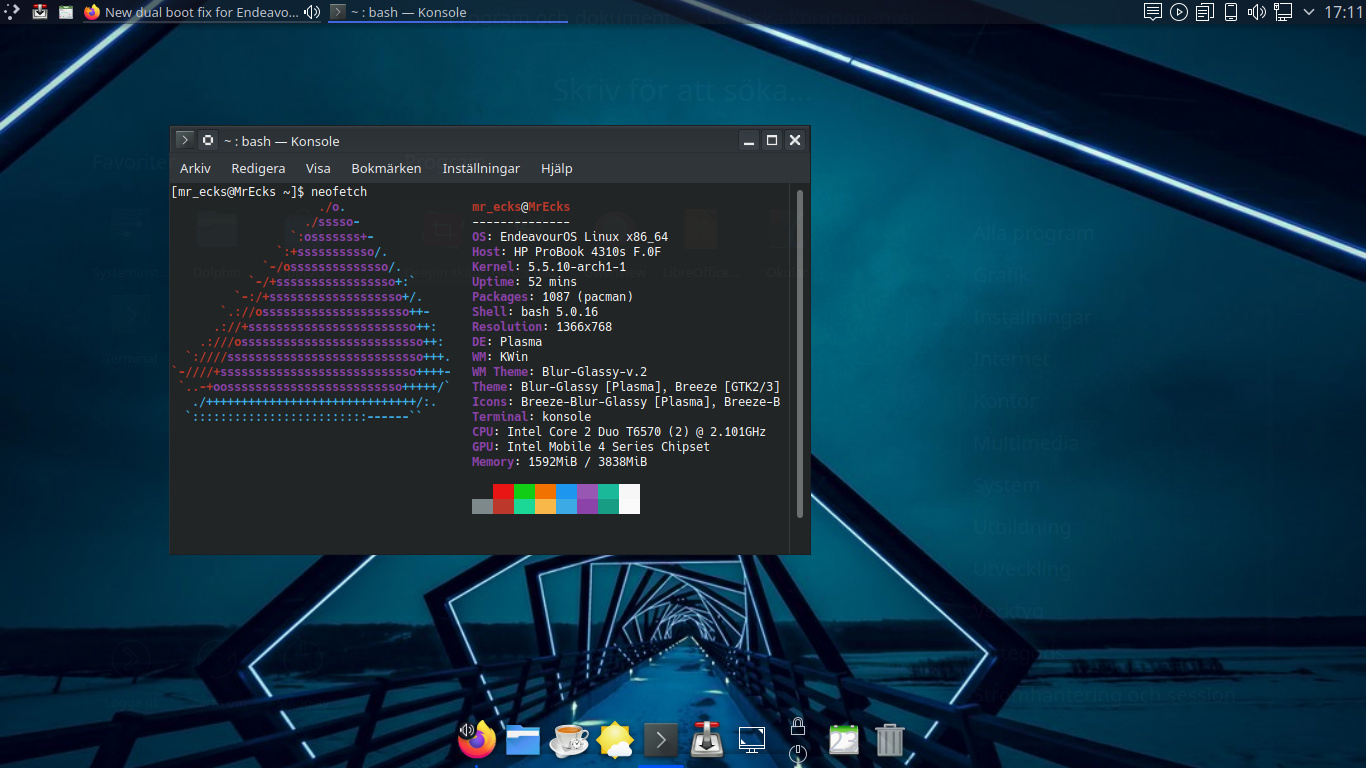Launch the Dolphin file manager dock icon
The image size is (1366, 768).
pos(523,740)
